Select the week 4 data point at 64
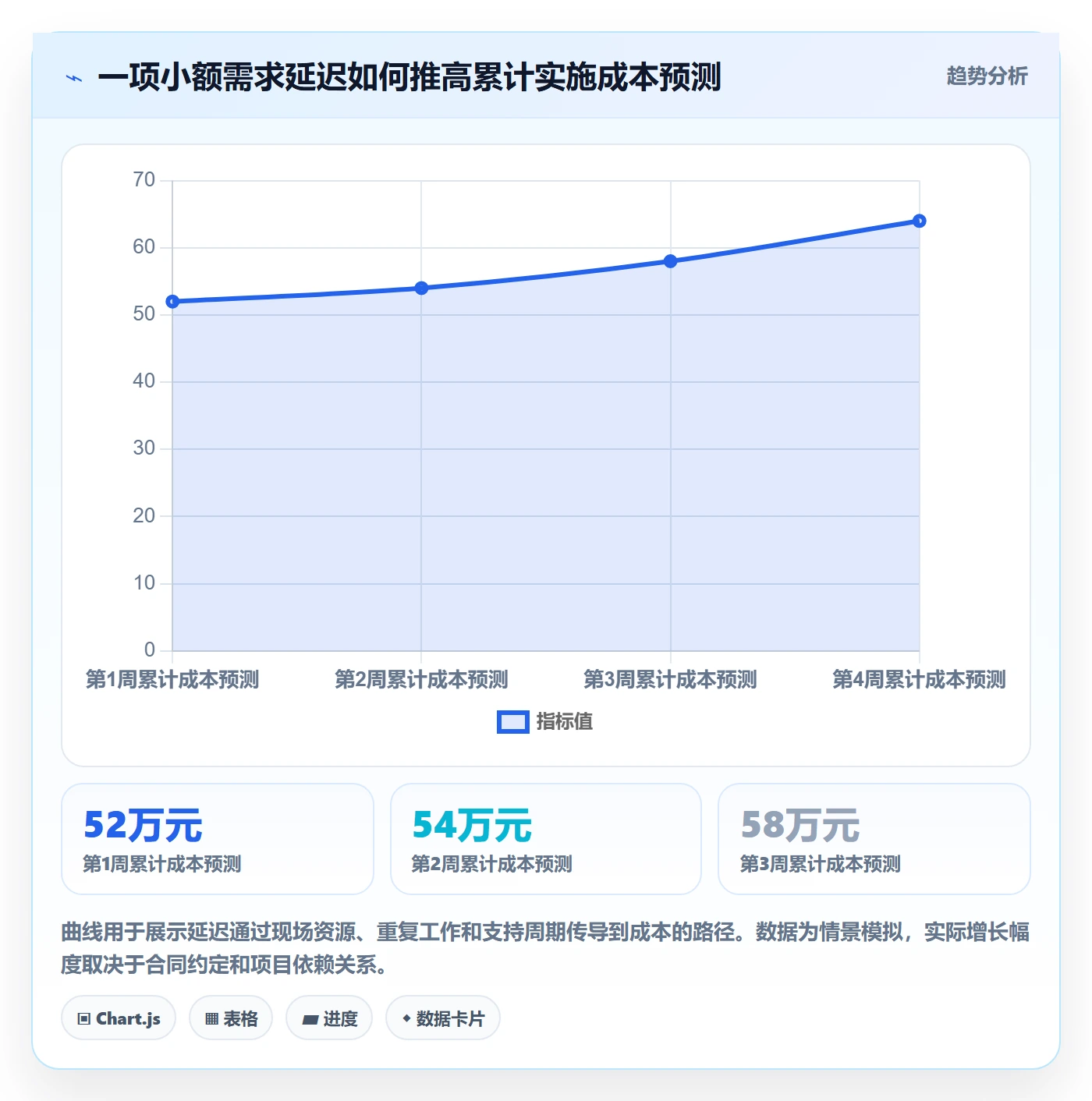 click(919, 221)
